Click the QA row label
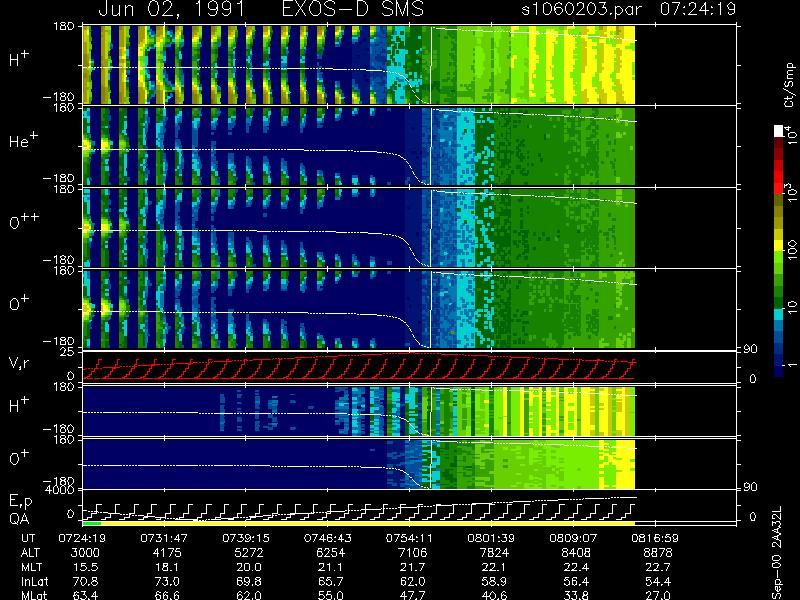 click(19, 519)
